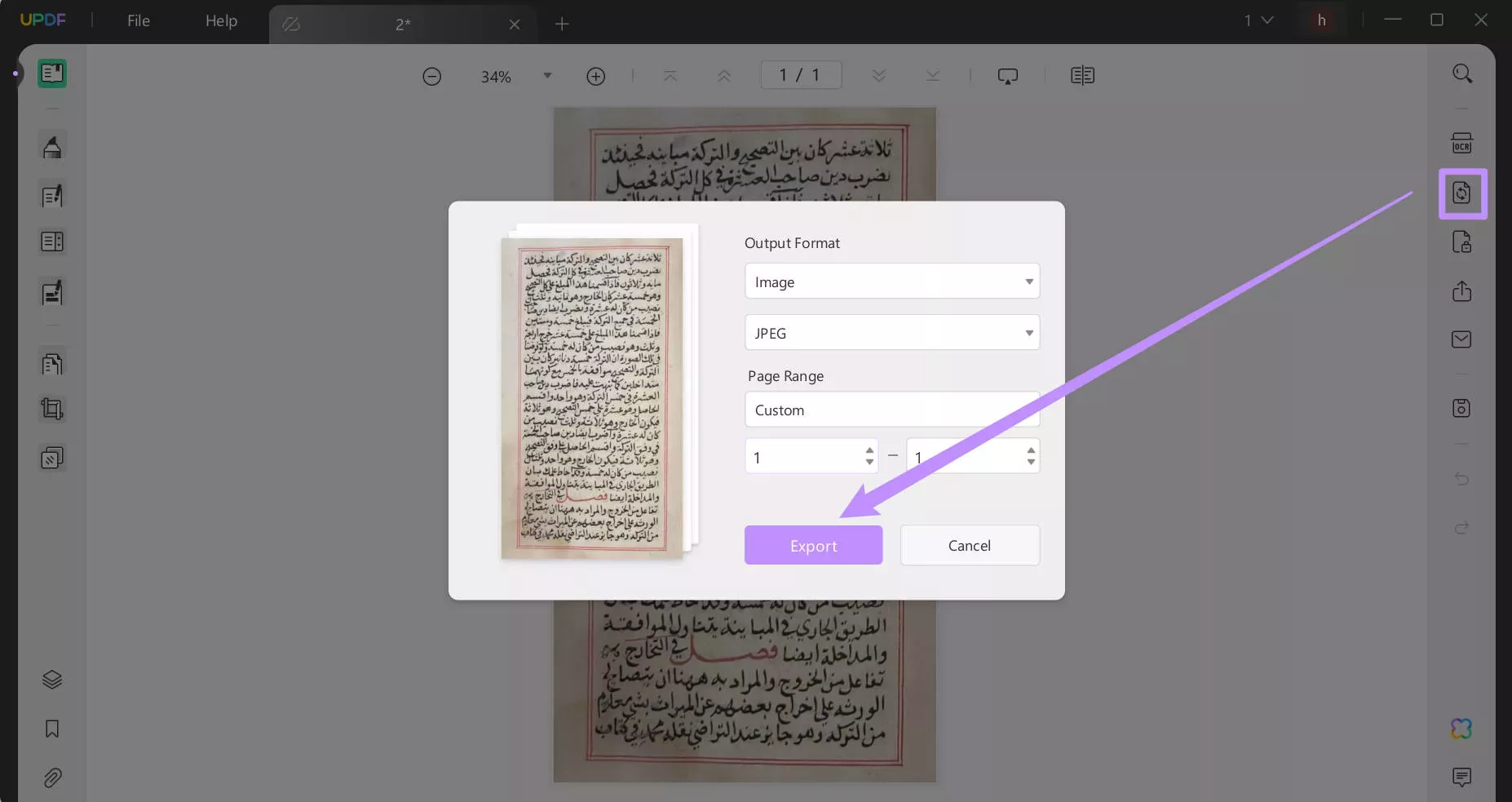Open the Comment markup tool
The width and height of the screenshot is (1512, 802).
click(x=52, y=147)
